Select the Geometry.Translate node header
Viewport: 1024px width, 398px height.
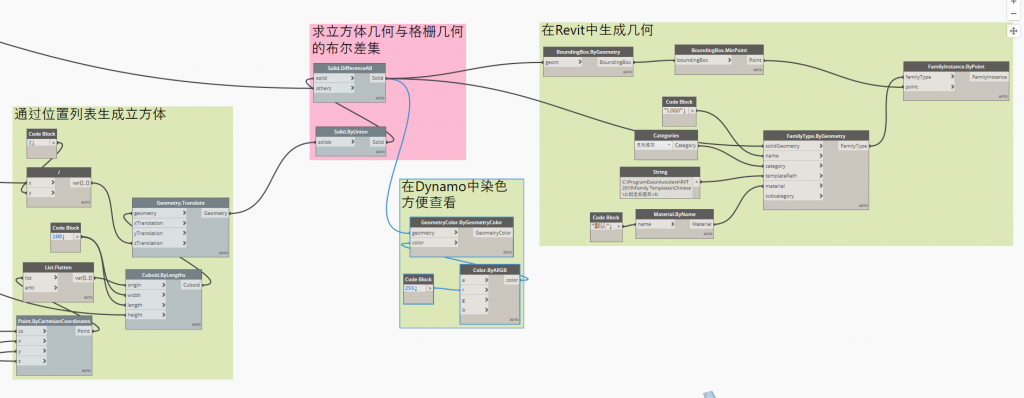point(180,203)
